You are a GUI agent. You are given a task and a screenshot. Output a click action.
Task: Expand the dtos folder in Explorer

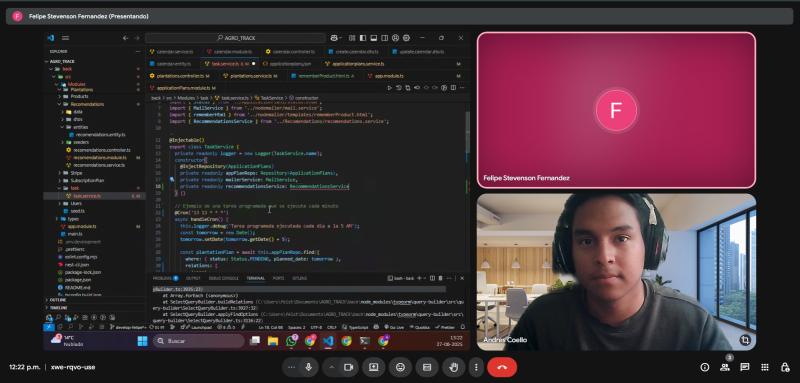tap(78, 119)
